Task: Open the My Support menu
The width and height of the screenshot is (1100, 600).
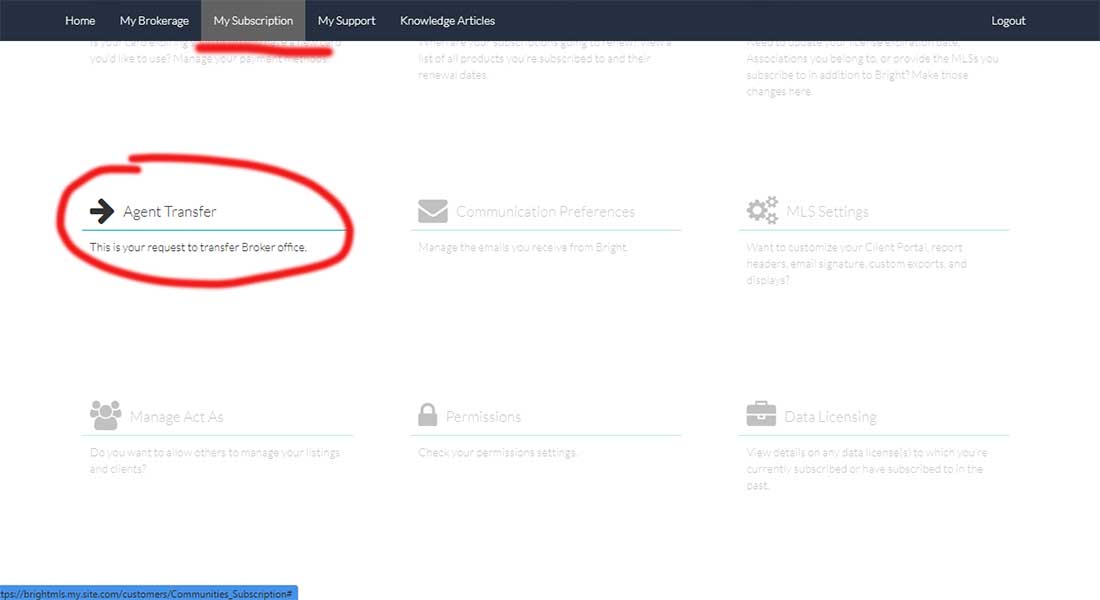Action: pyautogui.click(x=347, y=20)
